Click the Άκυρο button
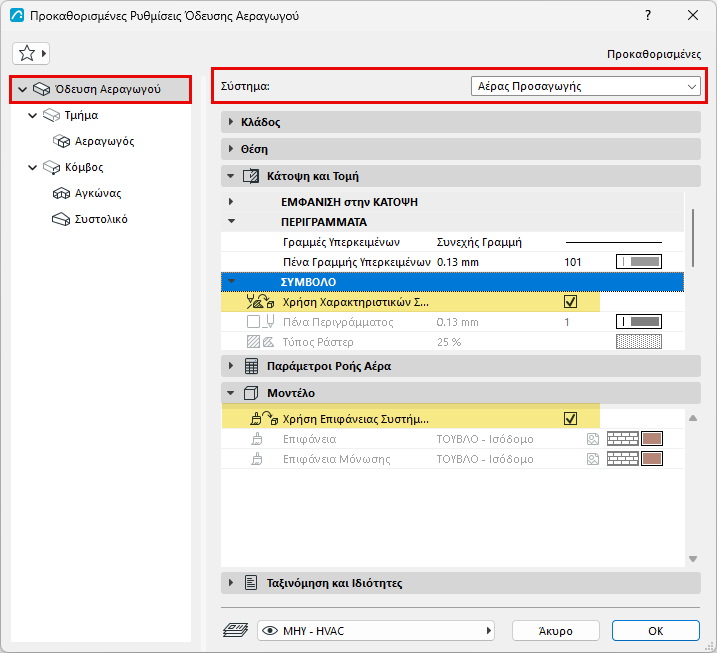The image size is (717, 653). pyautogui.click(x=556, y=631)
